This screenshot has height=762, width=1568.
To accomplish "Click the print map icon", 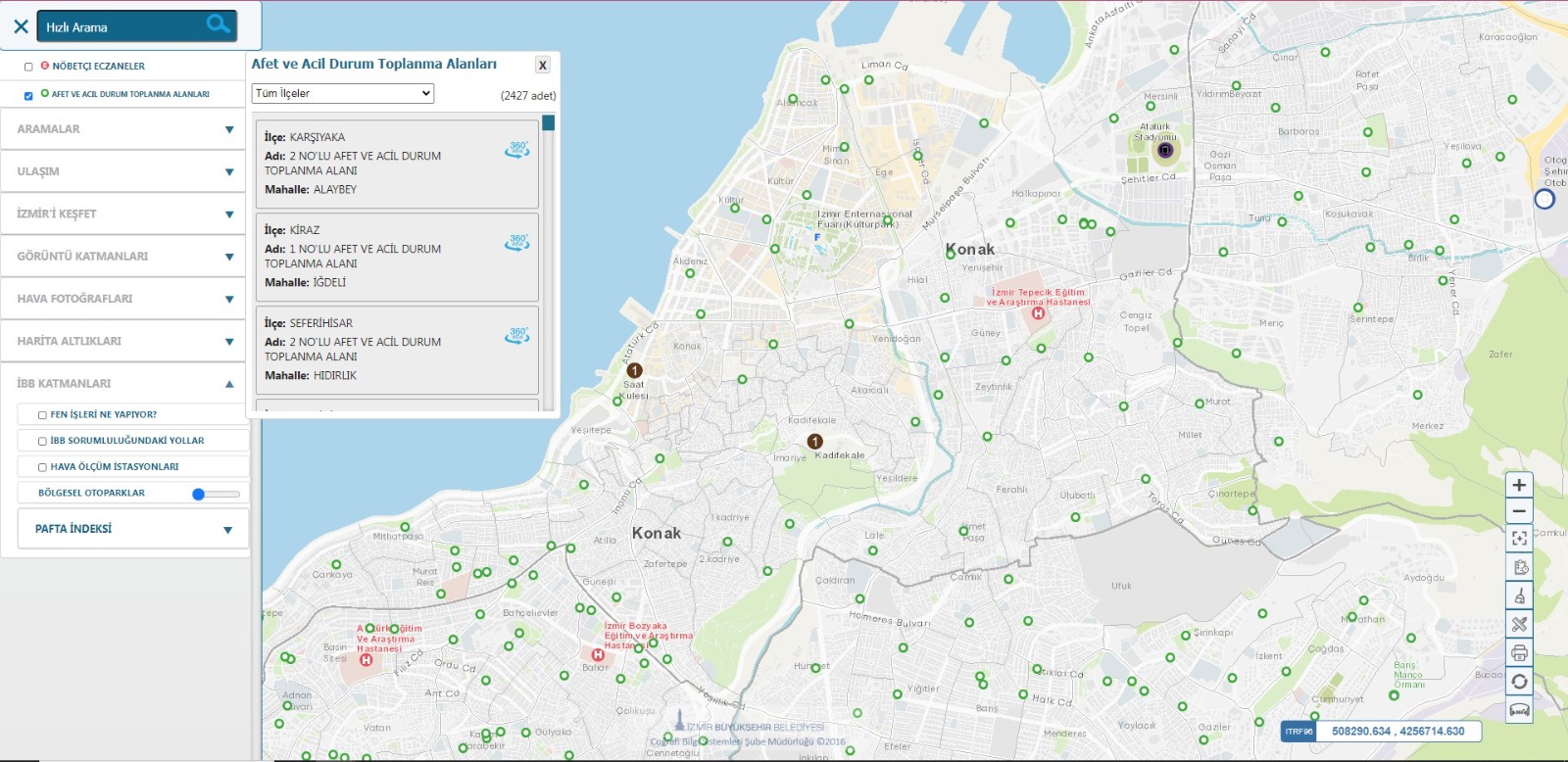I will [x=1519, y=652].
